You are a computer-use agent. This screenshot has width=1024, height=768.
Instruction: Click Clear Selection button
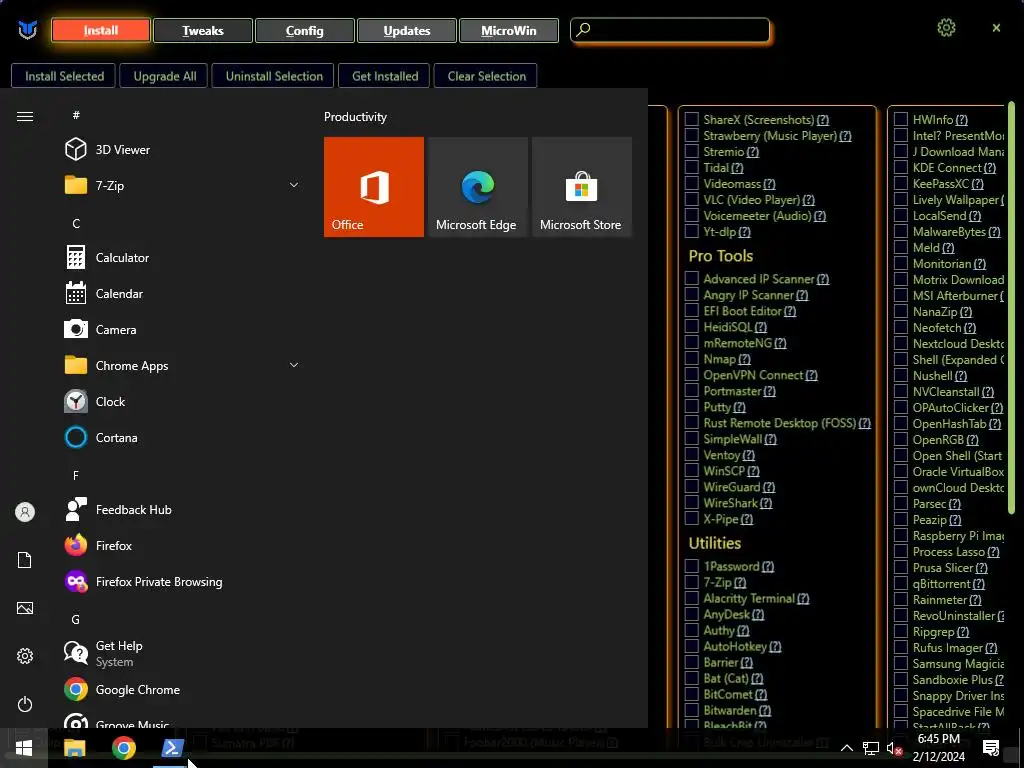[x=487, y=76]
